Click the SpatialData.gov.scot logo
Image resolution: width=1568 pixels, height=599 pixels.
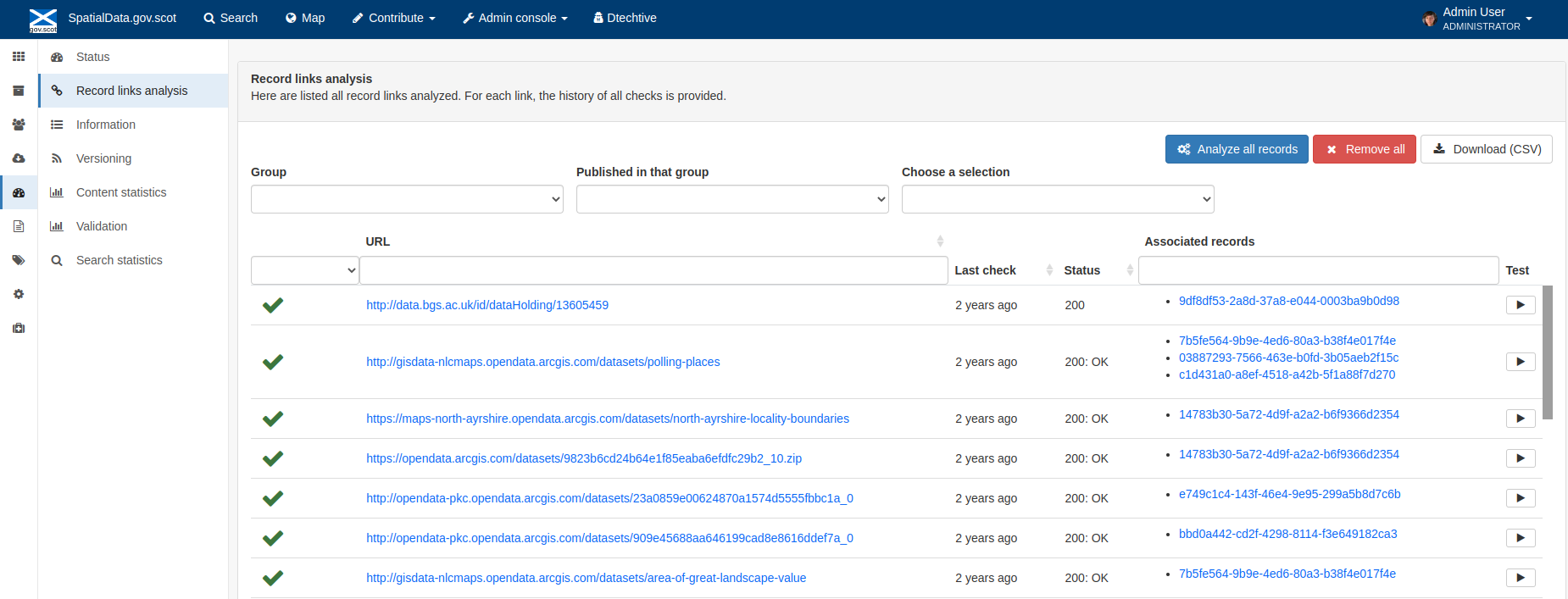43,20
